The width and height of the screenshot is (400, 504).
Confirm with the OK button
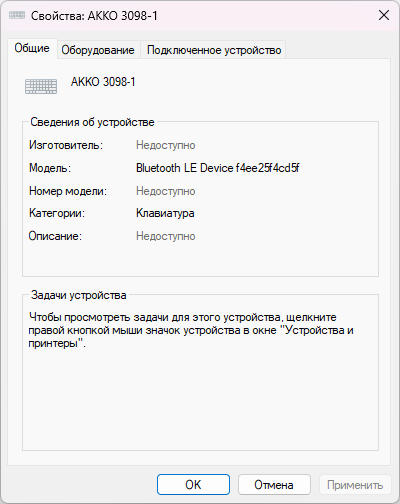pos(193,485)
